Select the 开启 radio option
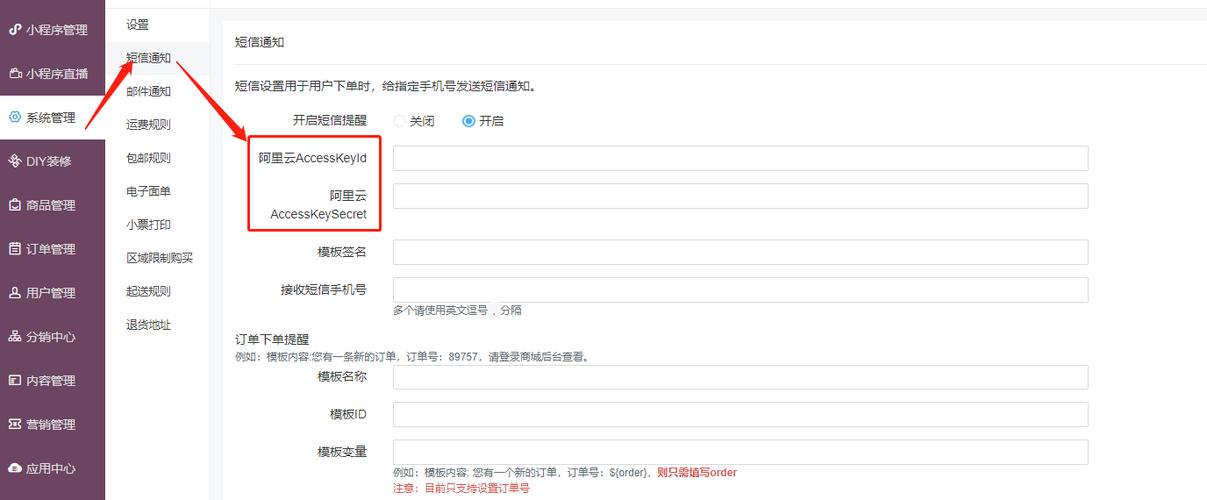1207x500 pixels. (468, 121)
